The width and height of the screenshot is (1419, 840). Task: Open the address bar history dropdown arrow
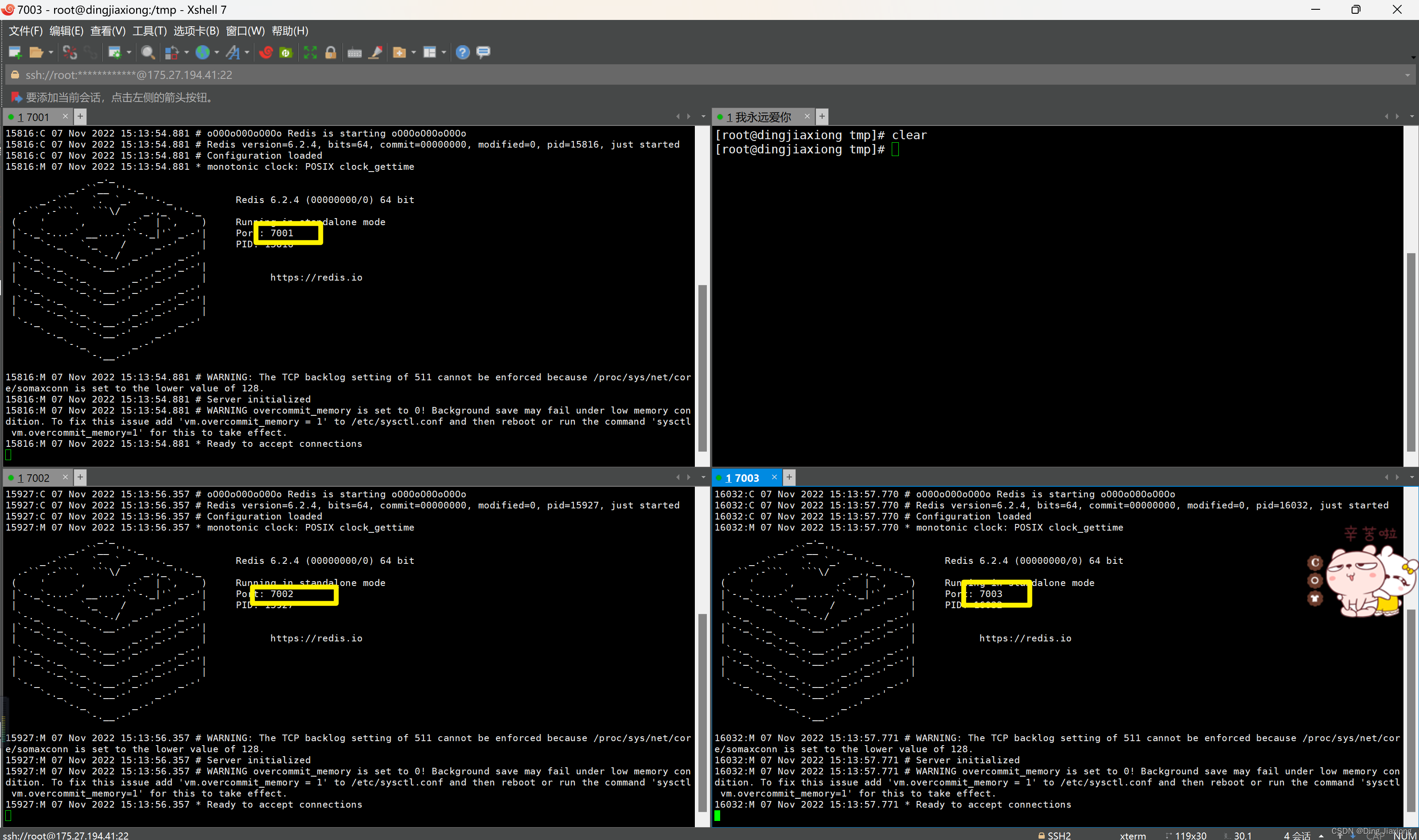click(1407, 75)
